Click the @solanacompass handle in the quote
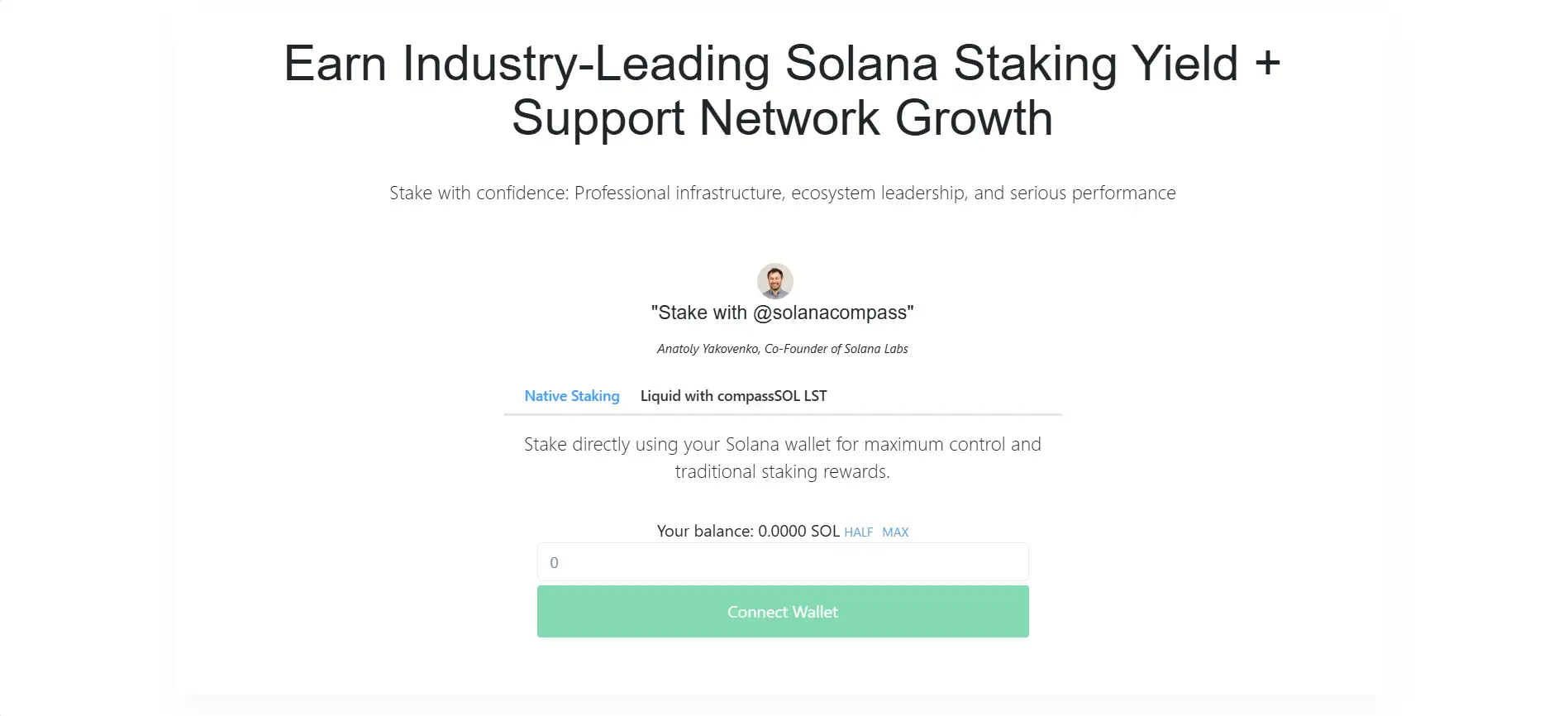Viewport: 1568px width, 716px height. pos(830,313)
